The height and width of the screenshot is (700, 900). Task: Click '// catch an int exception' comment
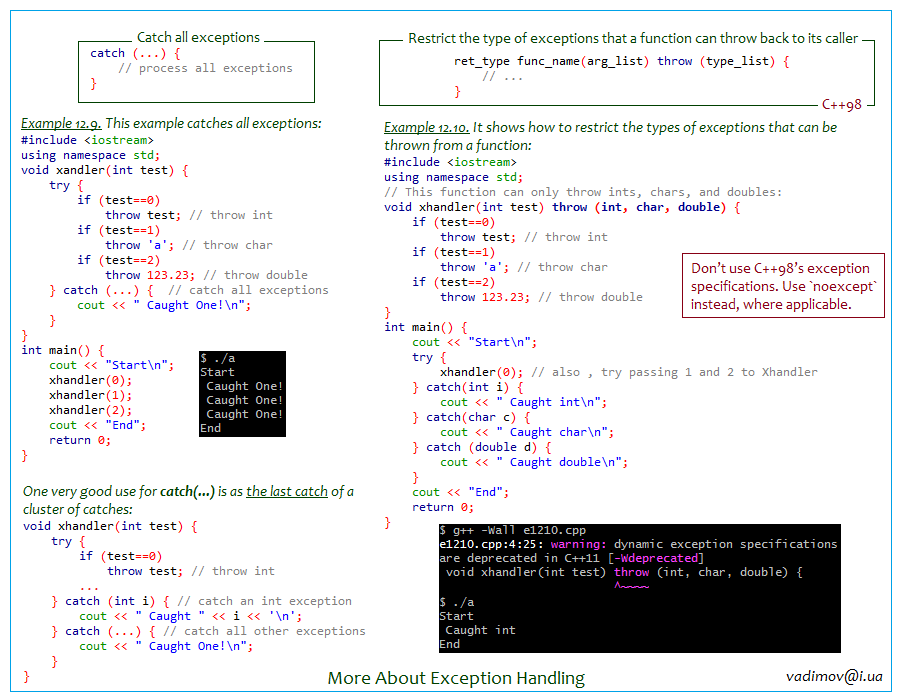[x=264, y=601]
